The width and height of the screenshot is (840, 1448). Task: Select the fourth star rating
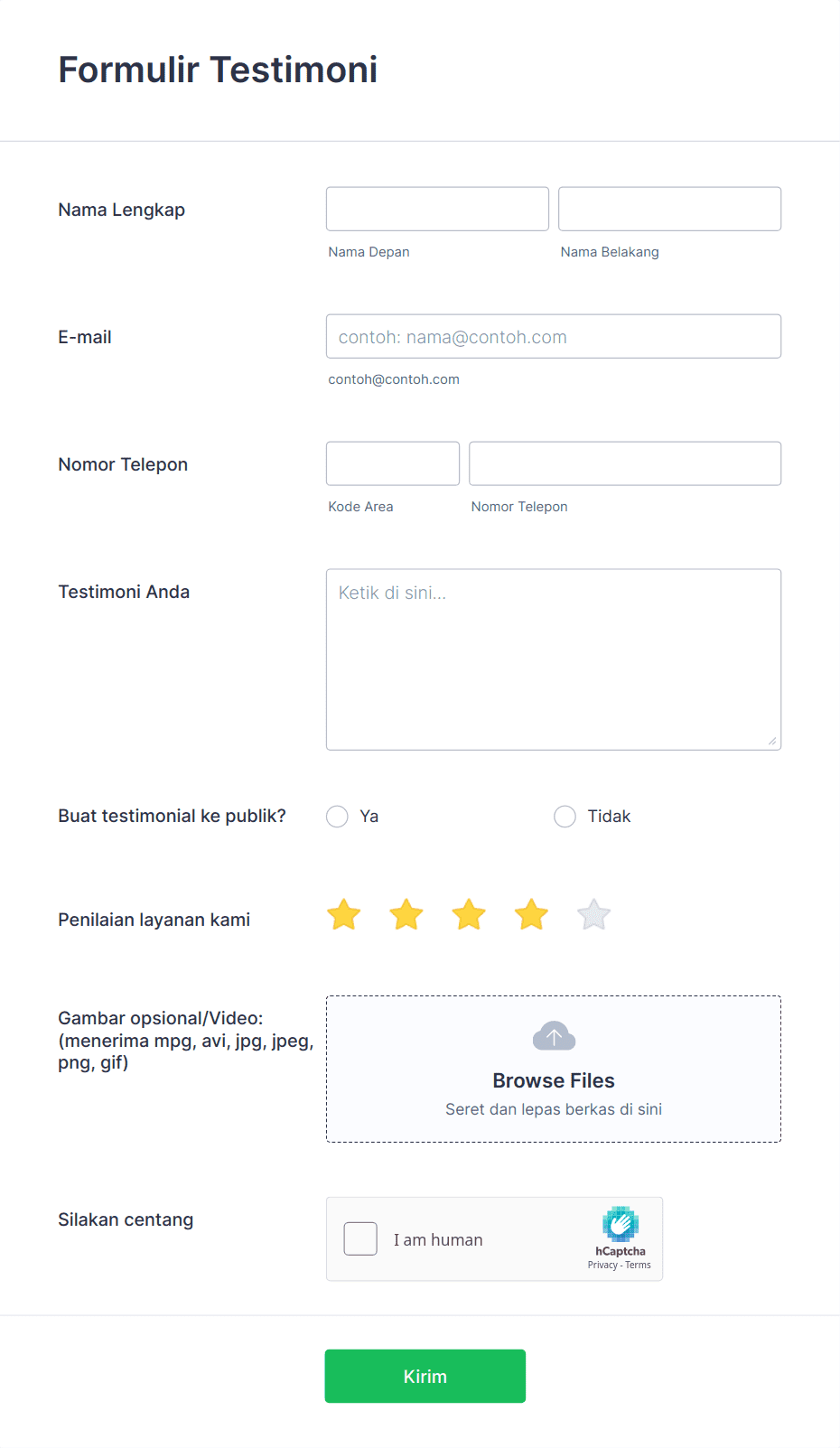(530, 914)
